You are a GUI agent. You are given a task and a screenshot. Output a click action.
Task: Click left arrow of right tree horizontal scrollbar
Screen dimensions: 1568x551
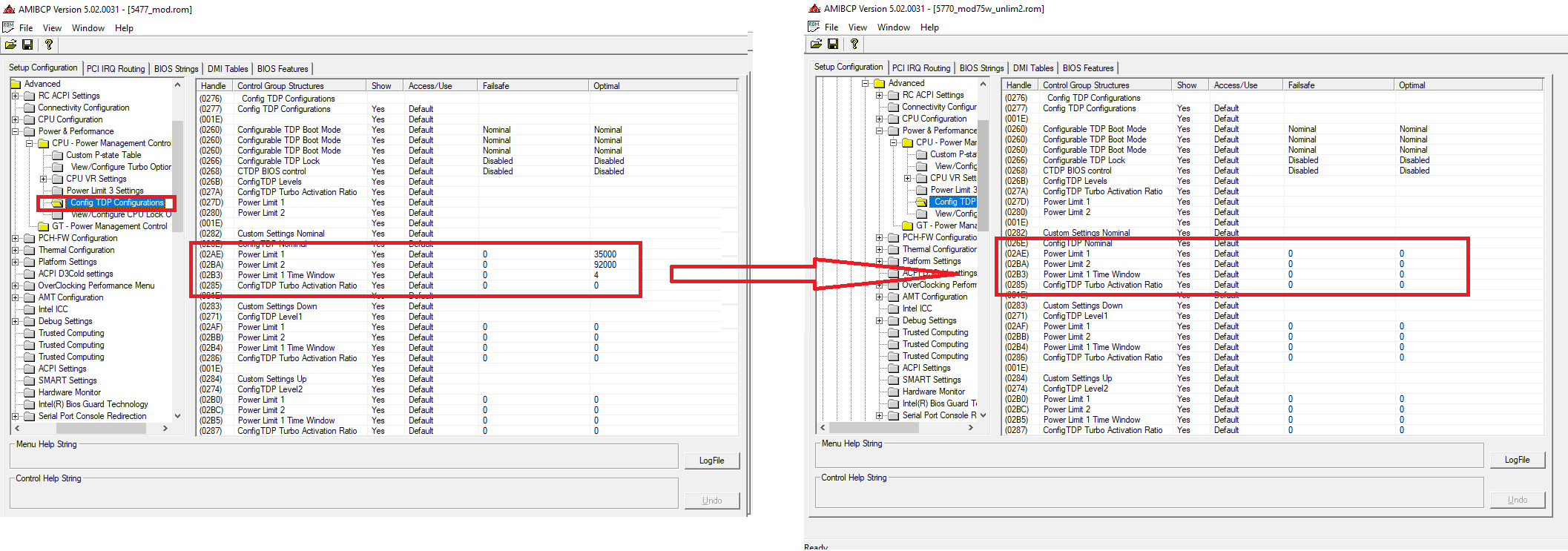[x=823, y=427]
